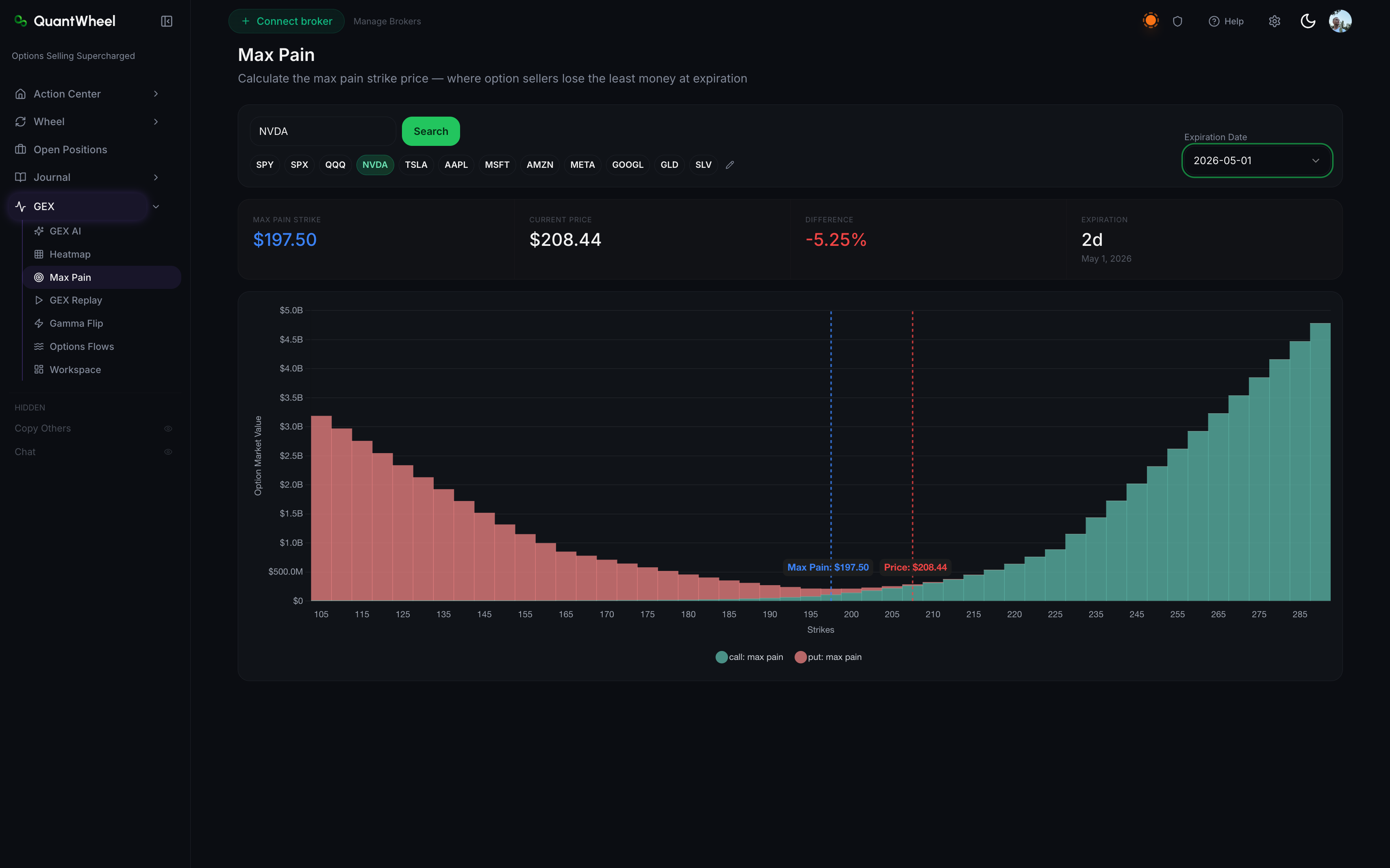This screenshot has width=1390, height=868.
Task: Click the Open Positions briefcase icon
Action: point(21,149)
